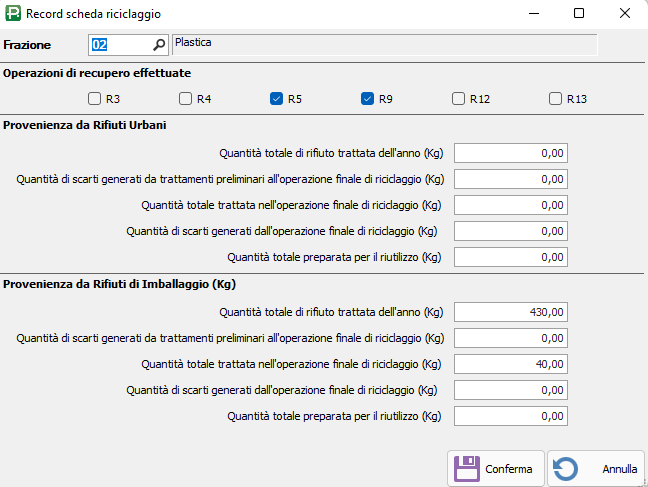The image size is (648, 487).
Task: Edit Imballaggio final recycling quantity field 40,00
Action: pos(513,363)
